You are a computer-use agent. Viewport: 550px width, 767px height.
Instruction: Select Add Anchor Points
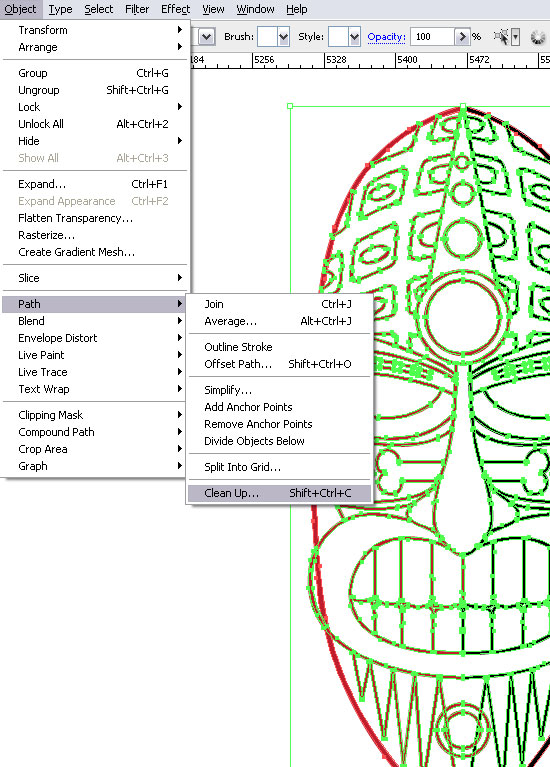click(279, 407)
